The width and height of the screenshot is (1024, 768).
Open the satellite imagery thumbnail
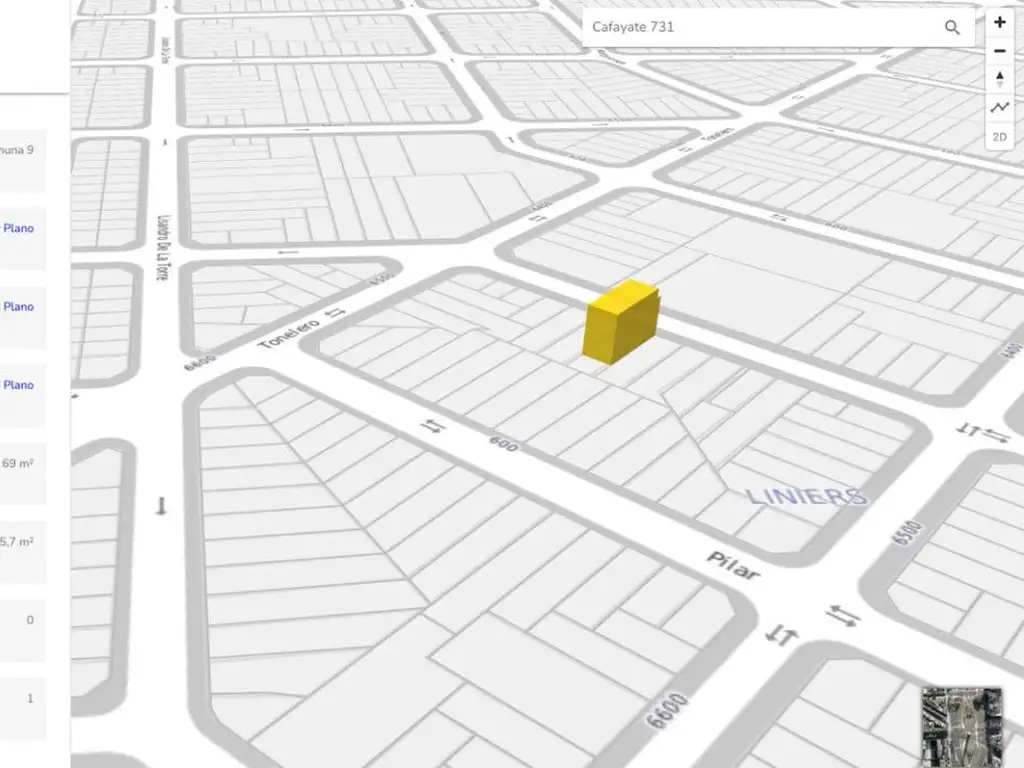point(961,726)
